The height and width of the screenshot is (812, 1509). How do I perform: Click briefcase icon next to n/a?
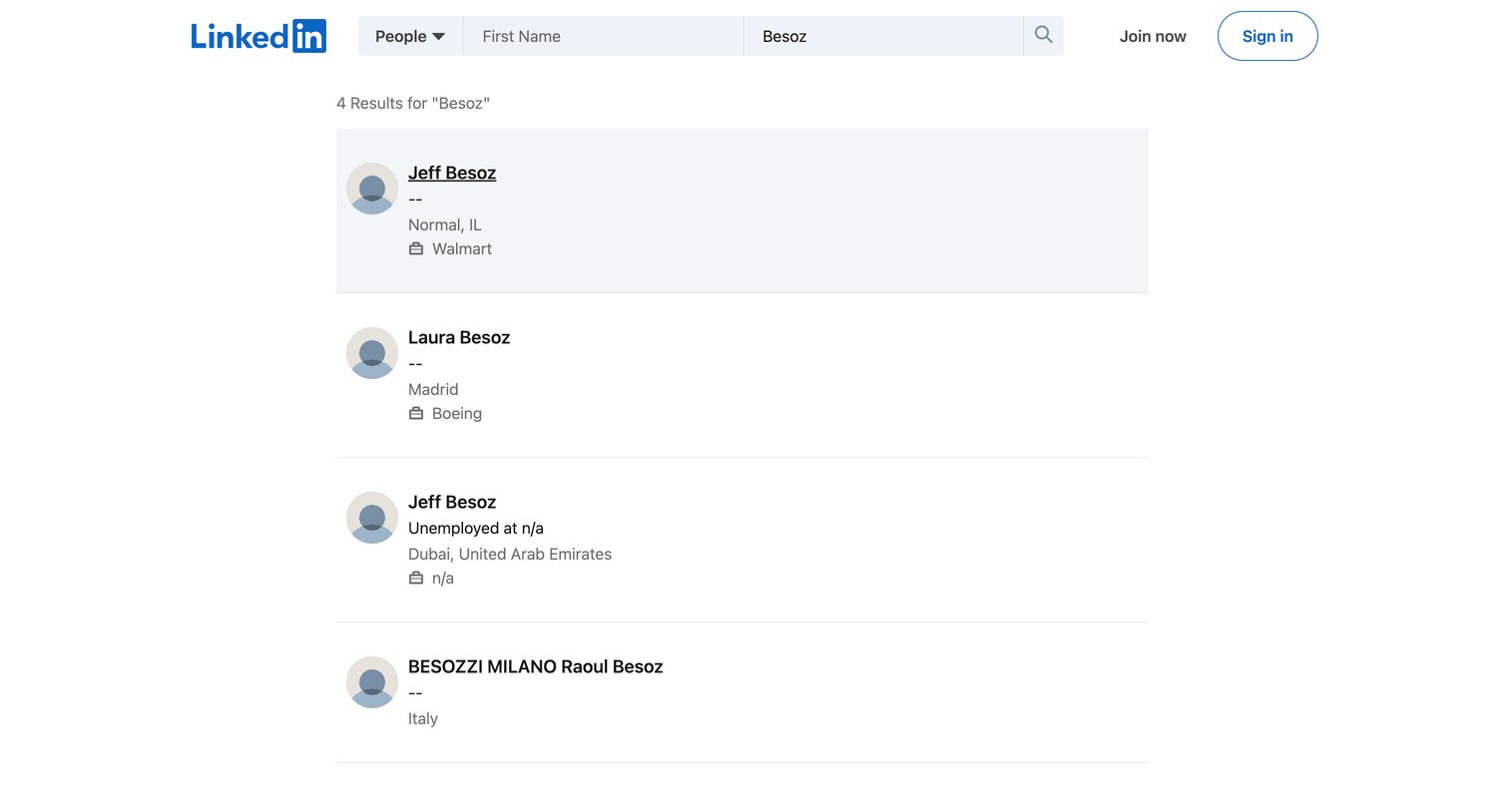click(416, 578)
